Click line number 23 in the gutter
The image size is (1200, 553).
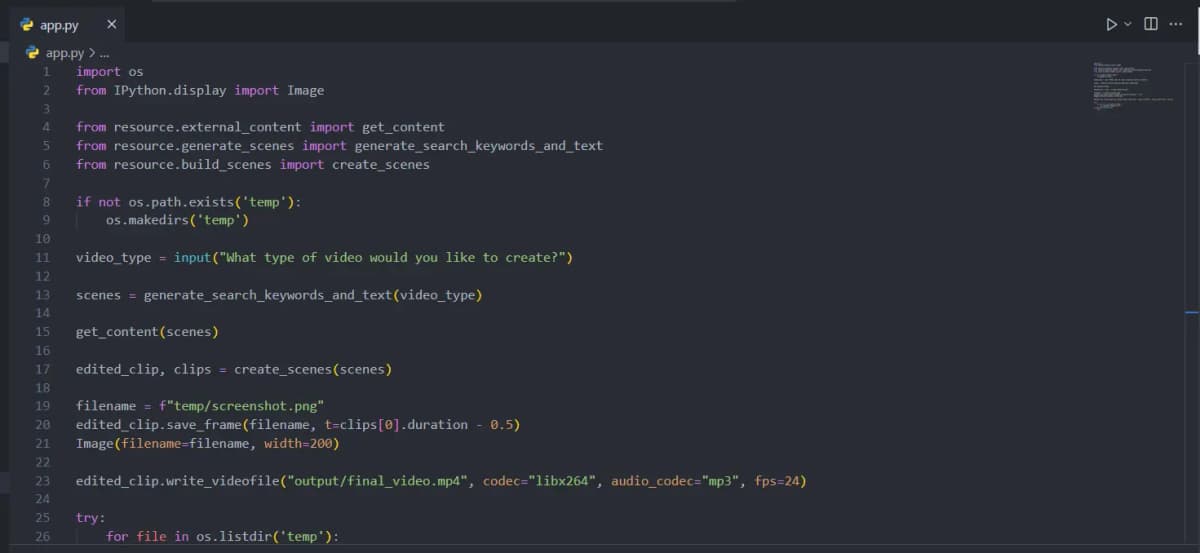click(42, 481)
